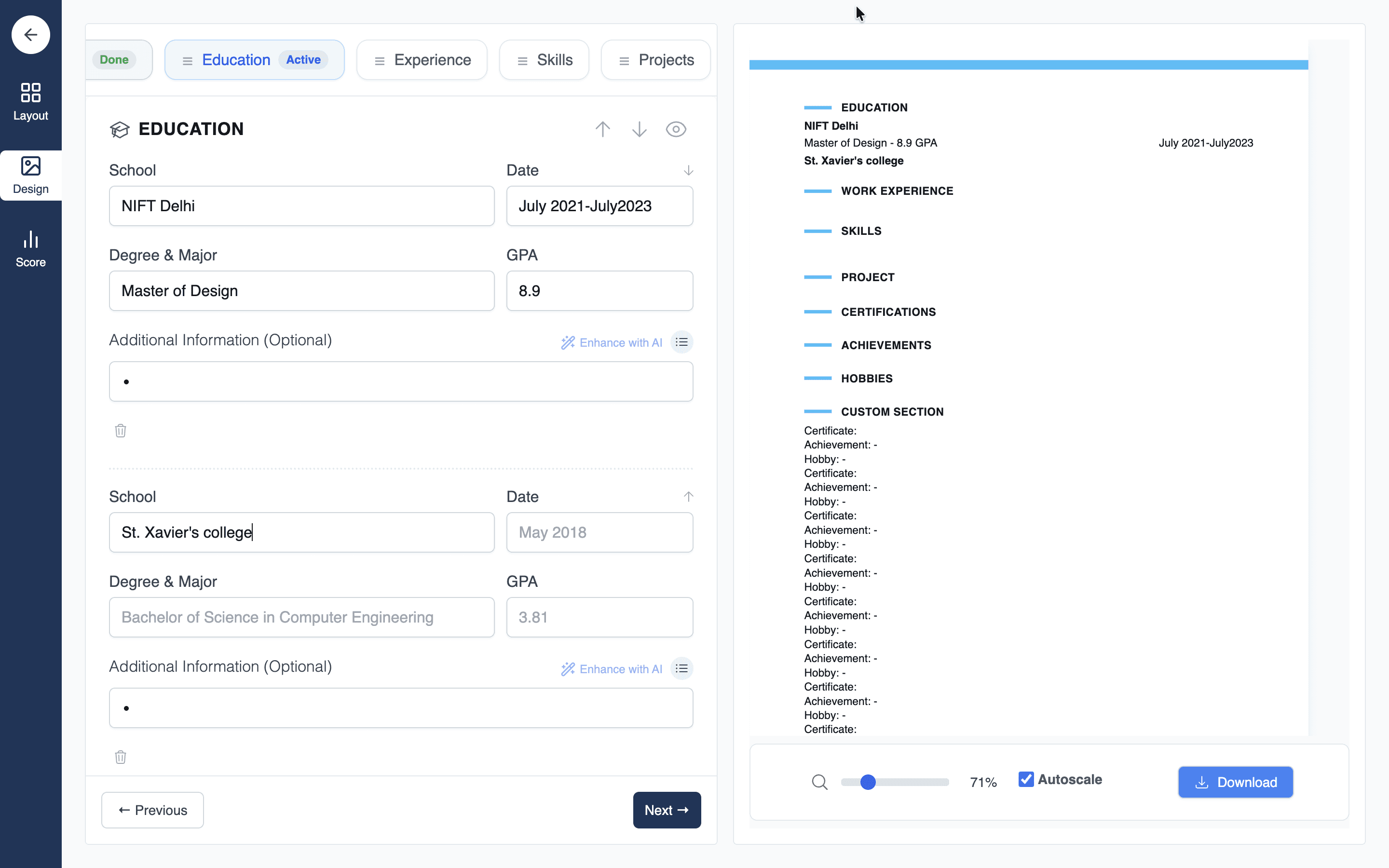Switch to the Experience tab
This screenshot has width=1389, height=868.
pos(422,60)
